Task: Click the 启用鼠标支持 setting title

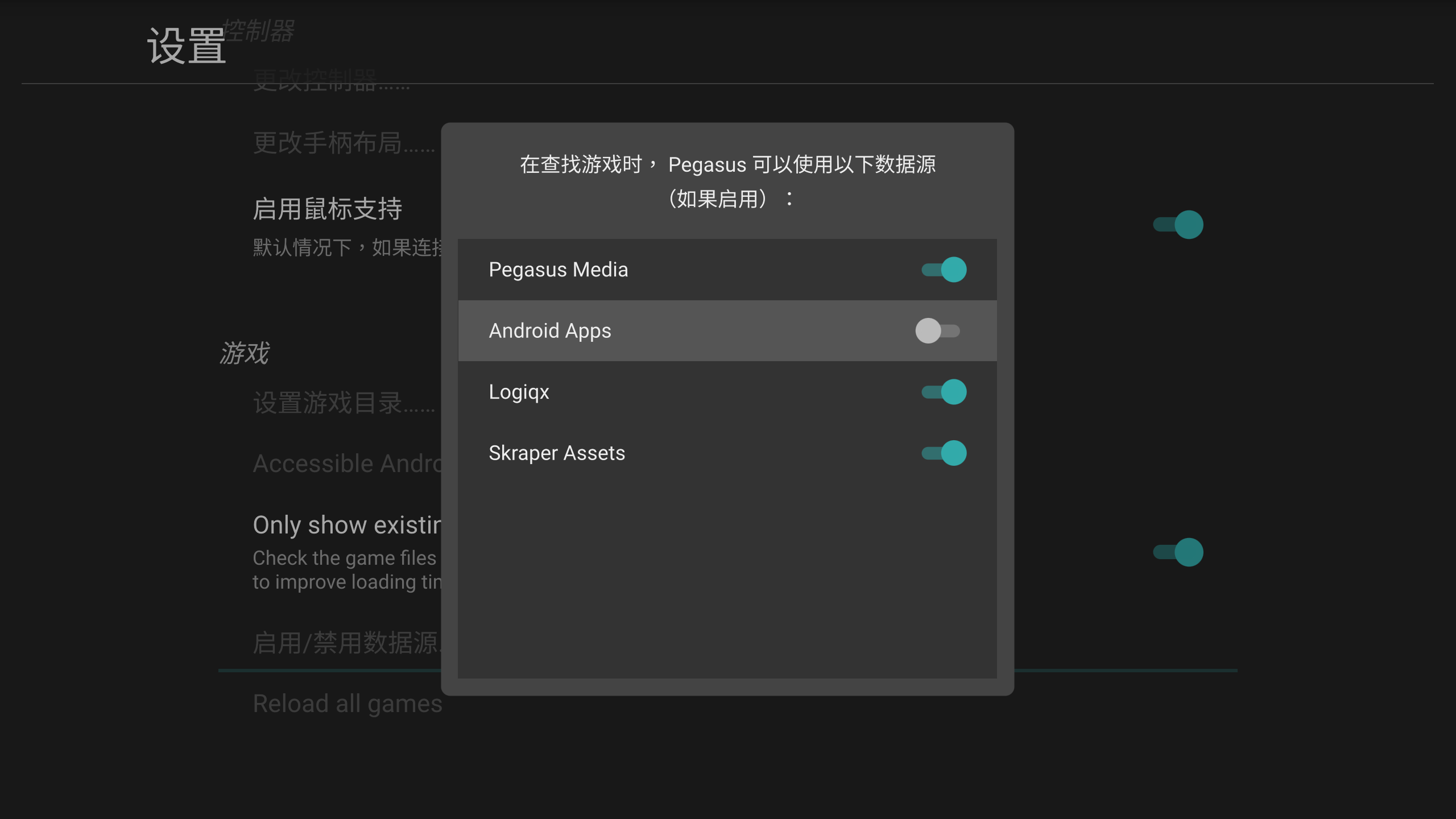Action: tap(328, 209)
